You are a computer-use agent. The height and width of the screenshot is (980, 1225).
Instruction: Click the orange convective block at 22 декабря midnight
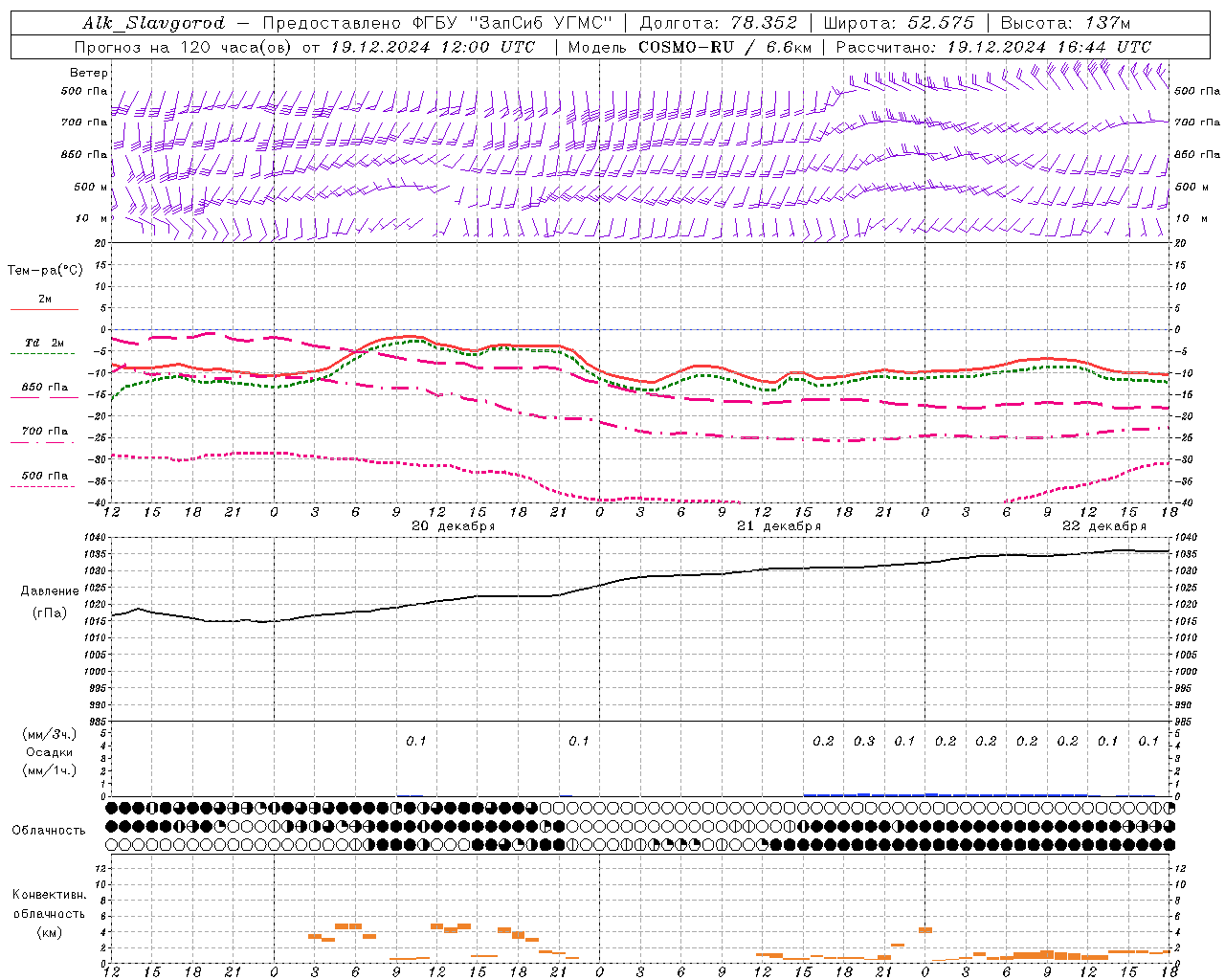[924, 929]
